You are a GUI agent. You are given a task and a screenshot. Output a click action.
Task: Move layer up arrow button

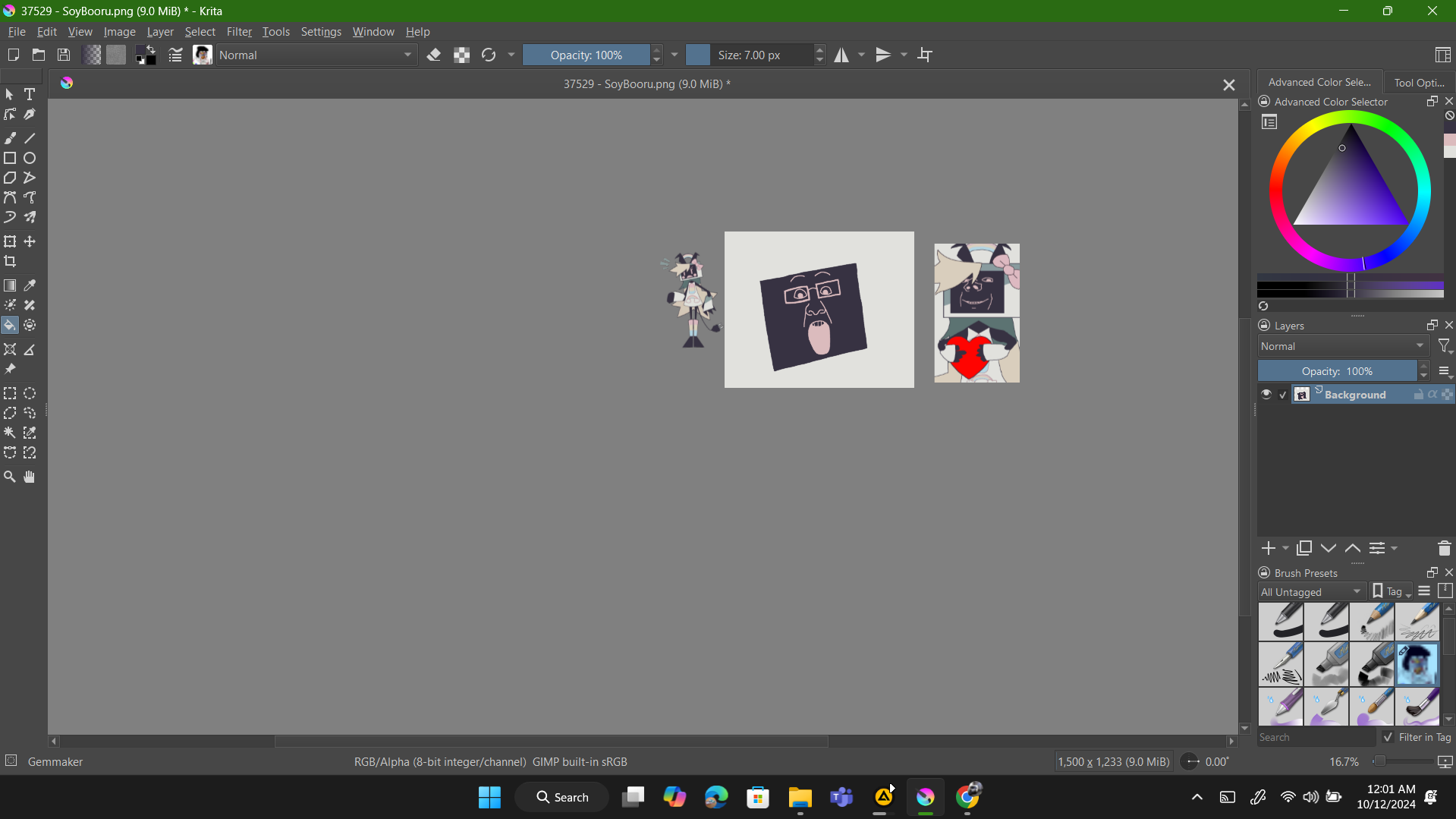(x=1353, y=548)
